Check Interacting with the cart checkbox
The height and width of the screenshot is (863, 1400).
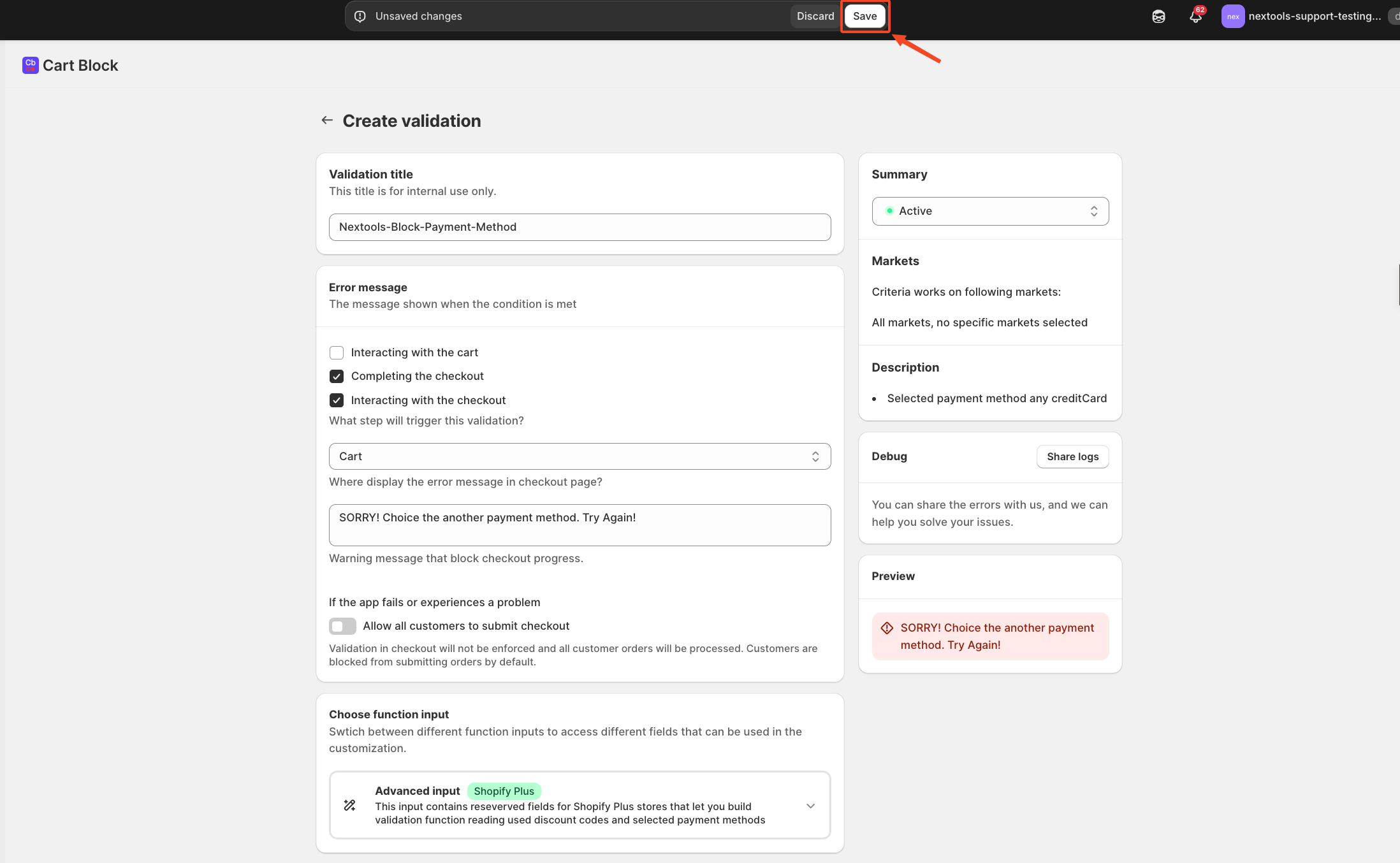pyautogui.click(x=337, y=352)
